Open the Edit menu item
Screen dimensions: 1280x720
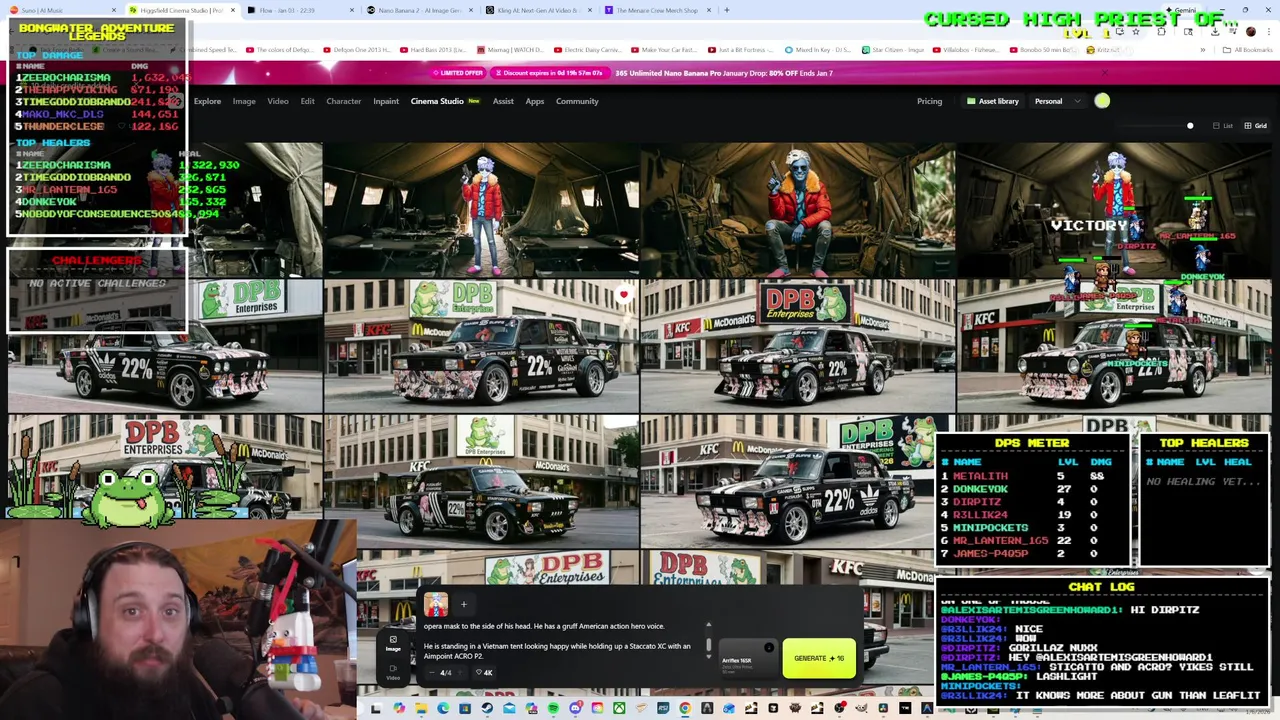[x=307, y=101]
